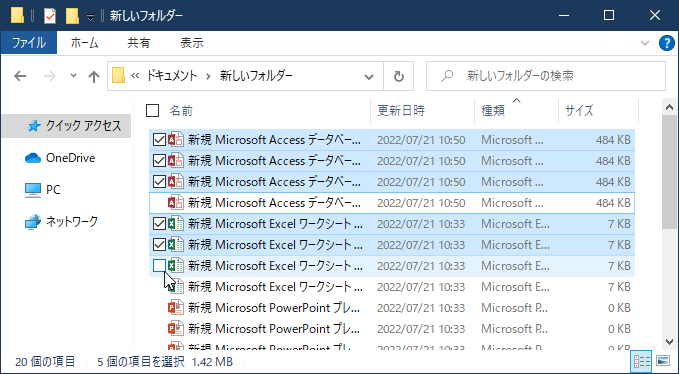The image size is (679, 374).
Task: Select ネットワーク in navigation pane
Action: pos(72,222)
